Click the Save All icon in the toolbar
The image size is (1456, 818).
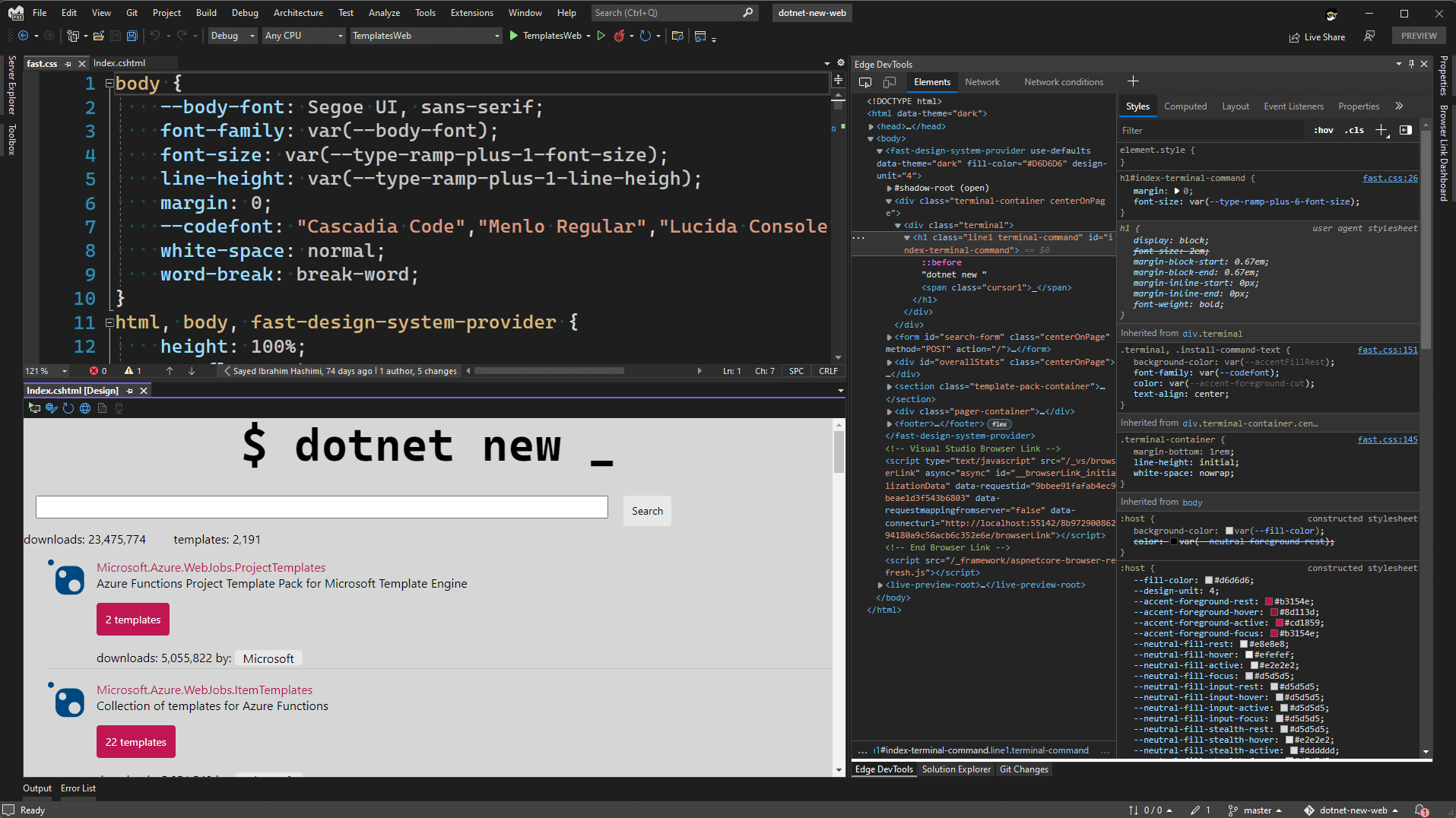pyautogui.click(x=132, y=36)
